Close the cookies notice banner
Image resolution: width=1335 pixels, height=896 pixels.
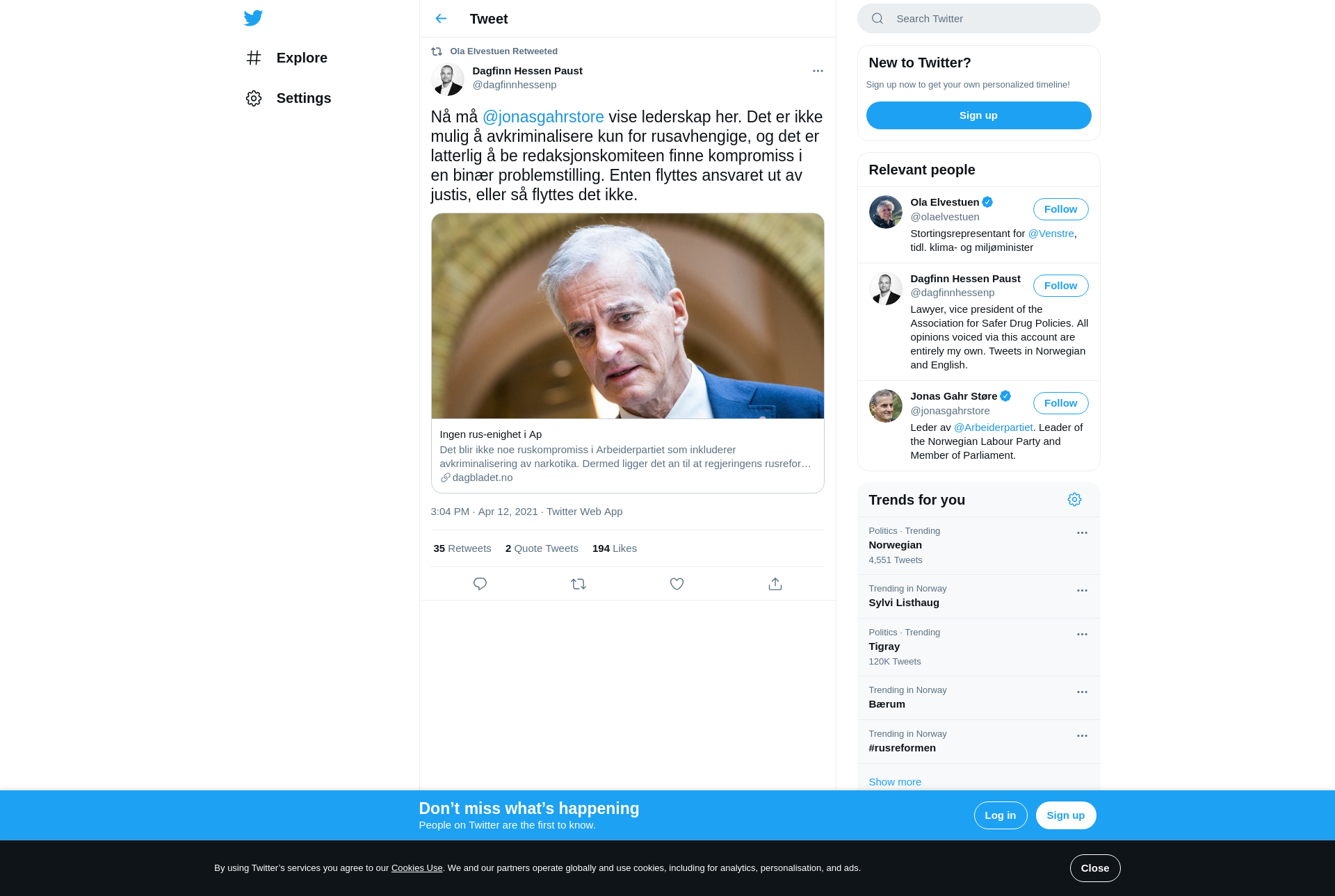[x=1094, y=868]
